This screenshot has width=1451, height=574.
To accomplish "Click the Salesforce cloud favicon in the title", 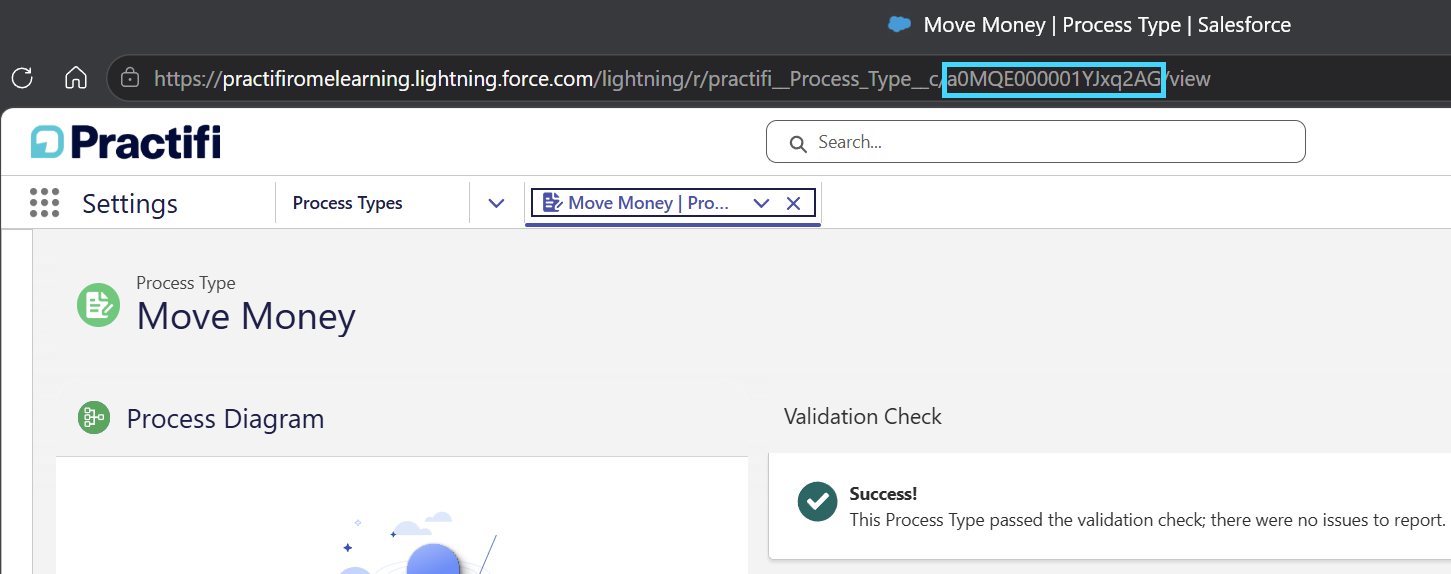I will pyautogui.click(x=900, y=25).
